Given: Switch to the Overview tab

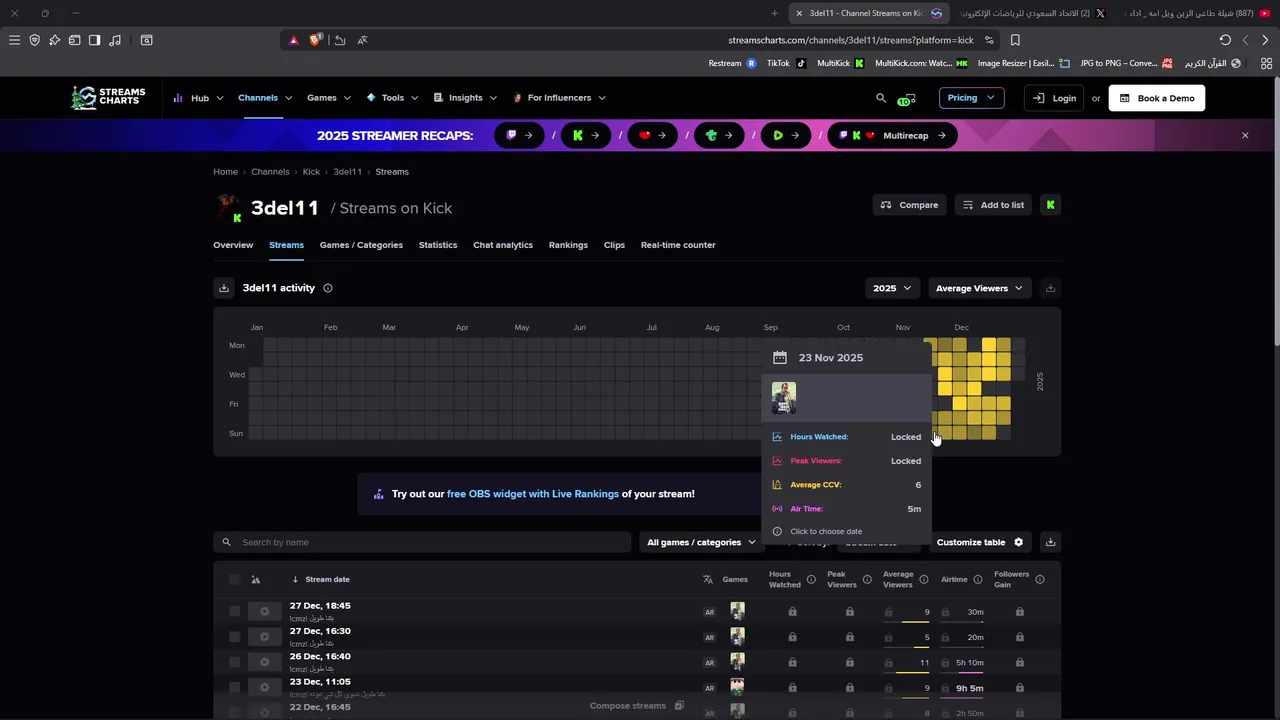Looking at the screenshot, I should [x=233, y=245].
